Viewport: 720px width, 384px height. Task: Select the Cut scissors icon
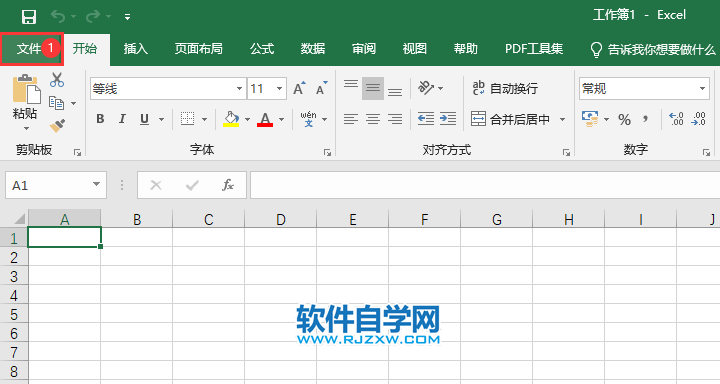tap(57, 80)
